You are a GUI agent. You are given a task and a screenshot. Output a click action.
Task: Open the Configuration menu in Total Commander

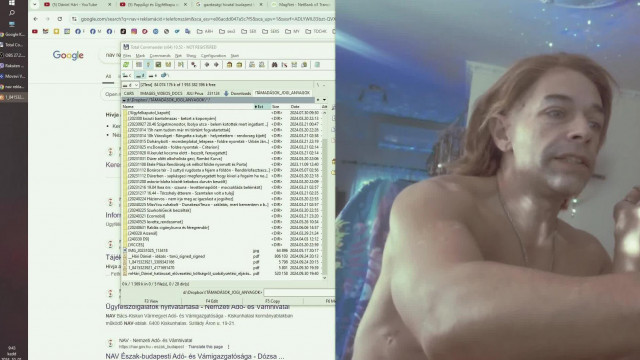pyautogui.click(x=213, y=56)
